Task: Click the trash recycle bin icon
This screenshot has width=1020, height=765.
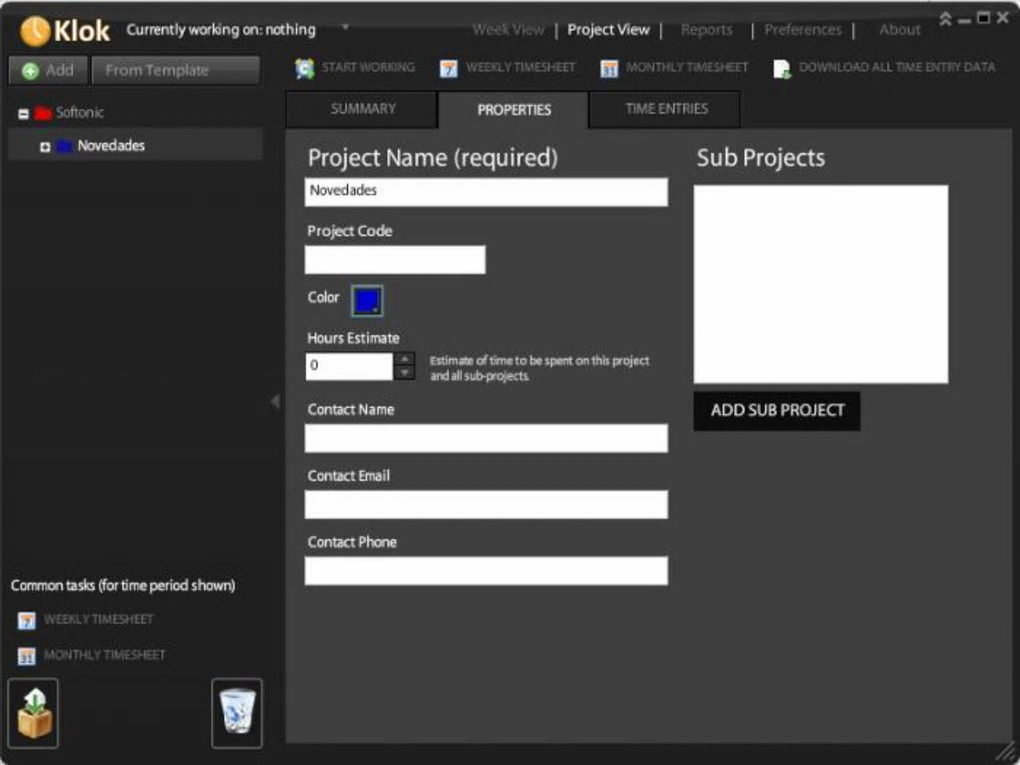Action: (x=237, y=713)
